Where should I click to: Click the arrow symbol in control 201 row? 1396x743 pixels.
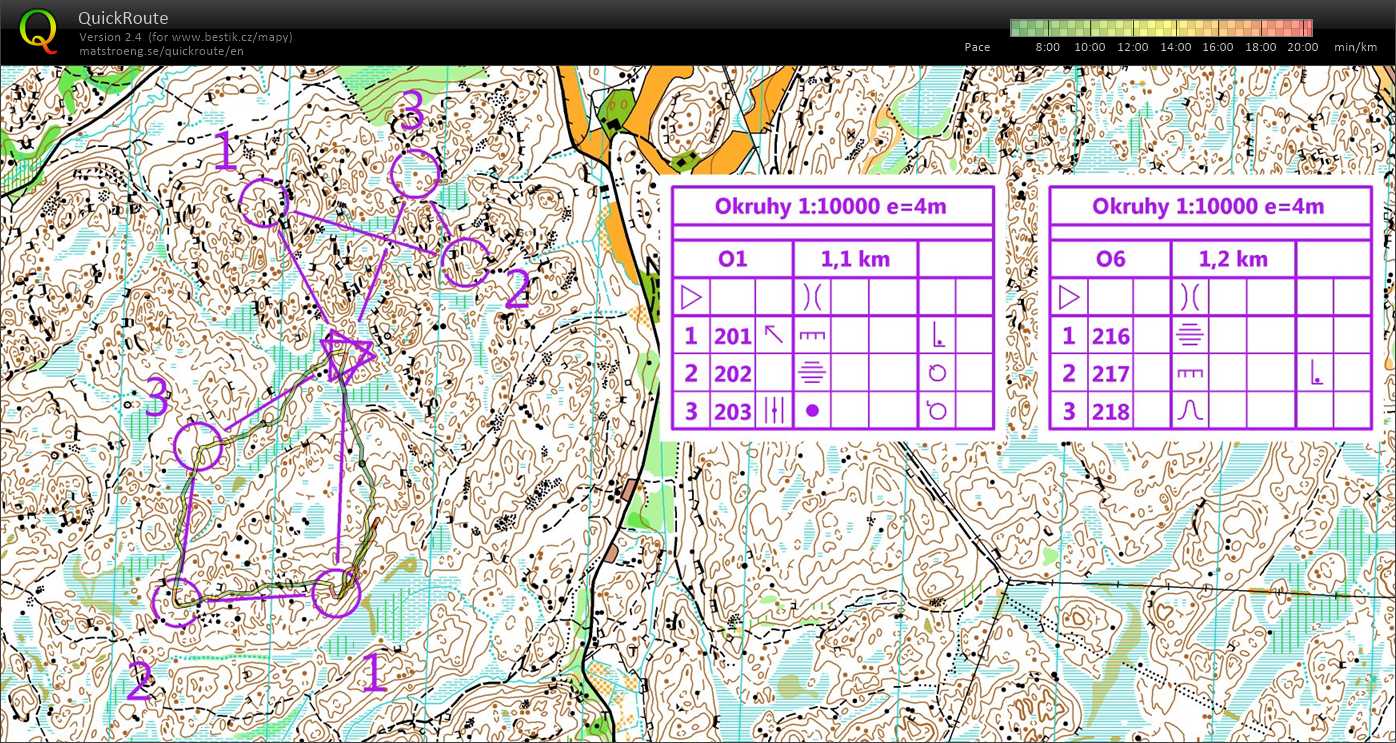(x=773, y=335)
